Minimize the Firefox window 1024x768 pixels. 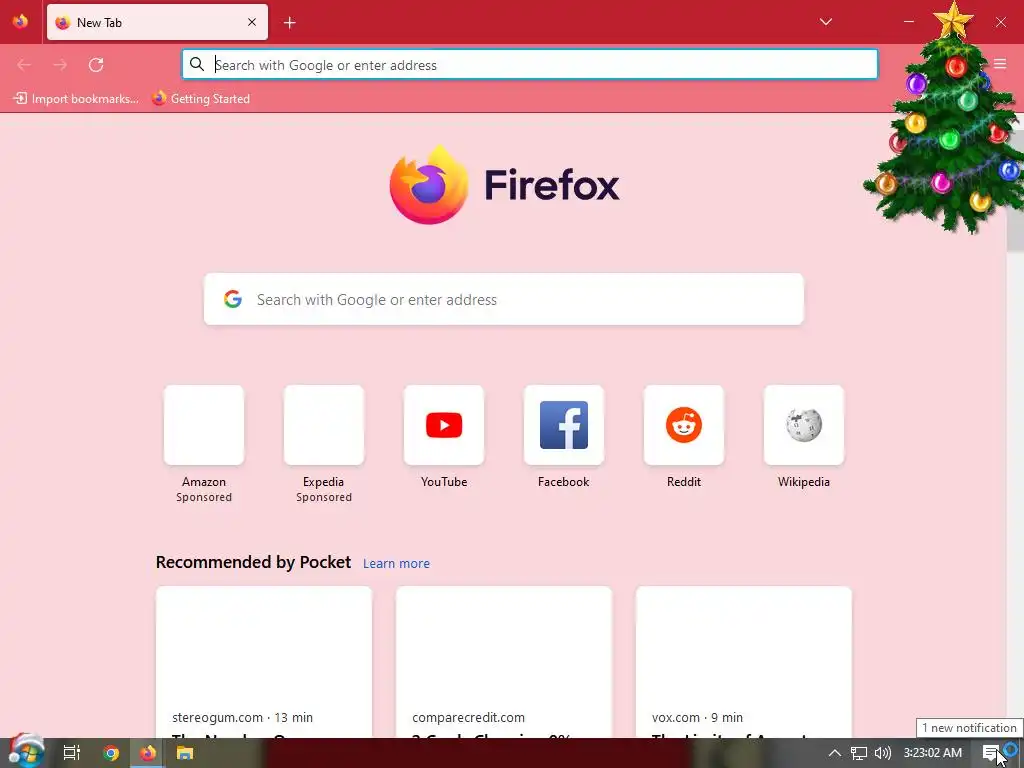click(908, 22)
